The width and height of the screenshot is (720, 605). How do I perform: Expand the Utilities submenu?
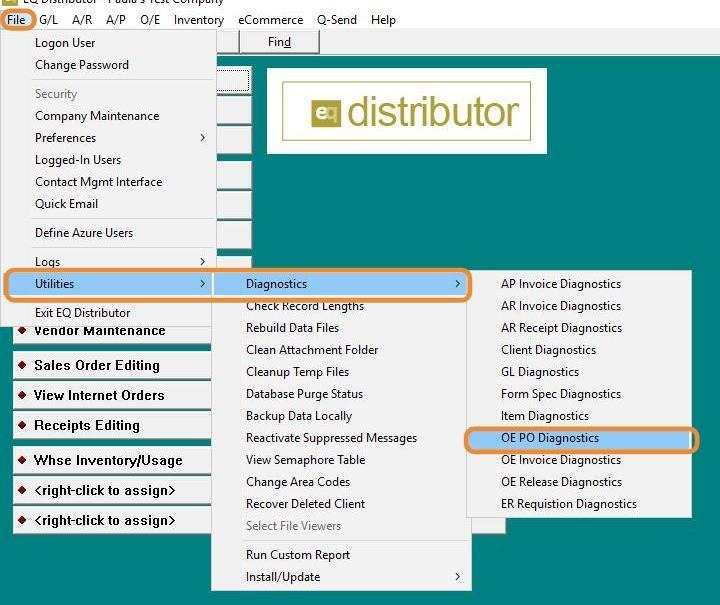(x=109, y=284)
